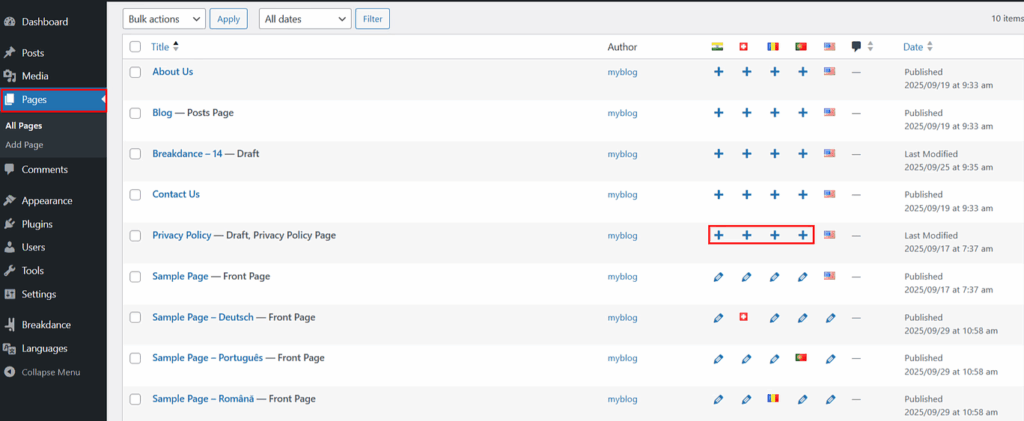
Task: Click Switzerland flag icon in Sample Page – Deutsch row
Action: point(743,317)
